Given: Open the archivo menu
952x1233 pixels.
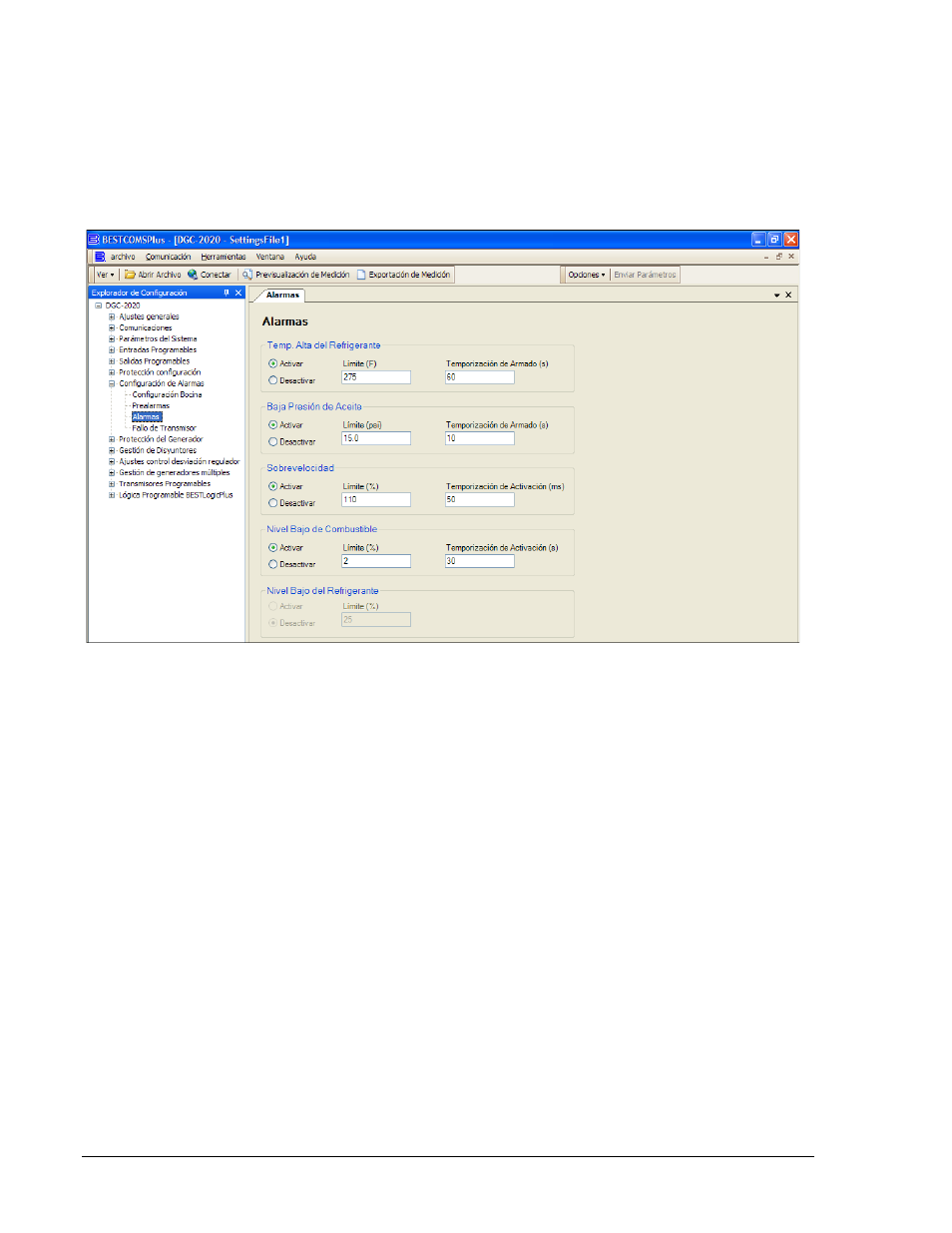Looking at the screenshot, I should click(x=123, y=257).
